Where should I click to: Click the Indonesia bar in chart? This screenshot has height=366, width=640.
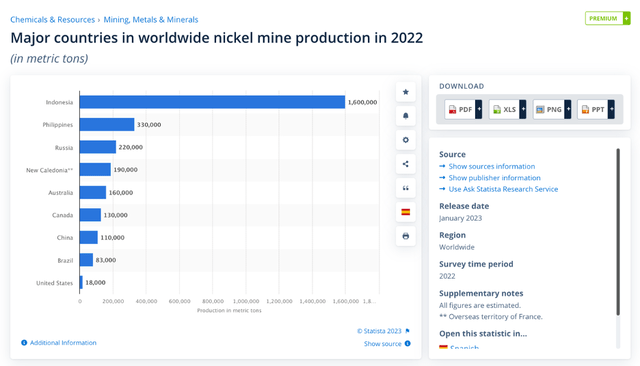tap(212, 102)
